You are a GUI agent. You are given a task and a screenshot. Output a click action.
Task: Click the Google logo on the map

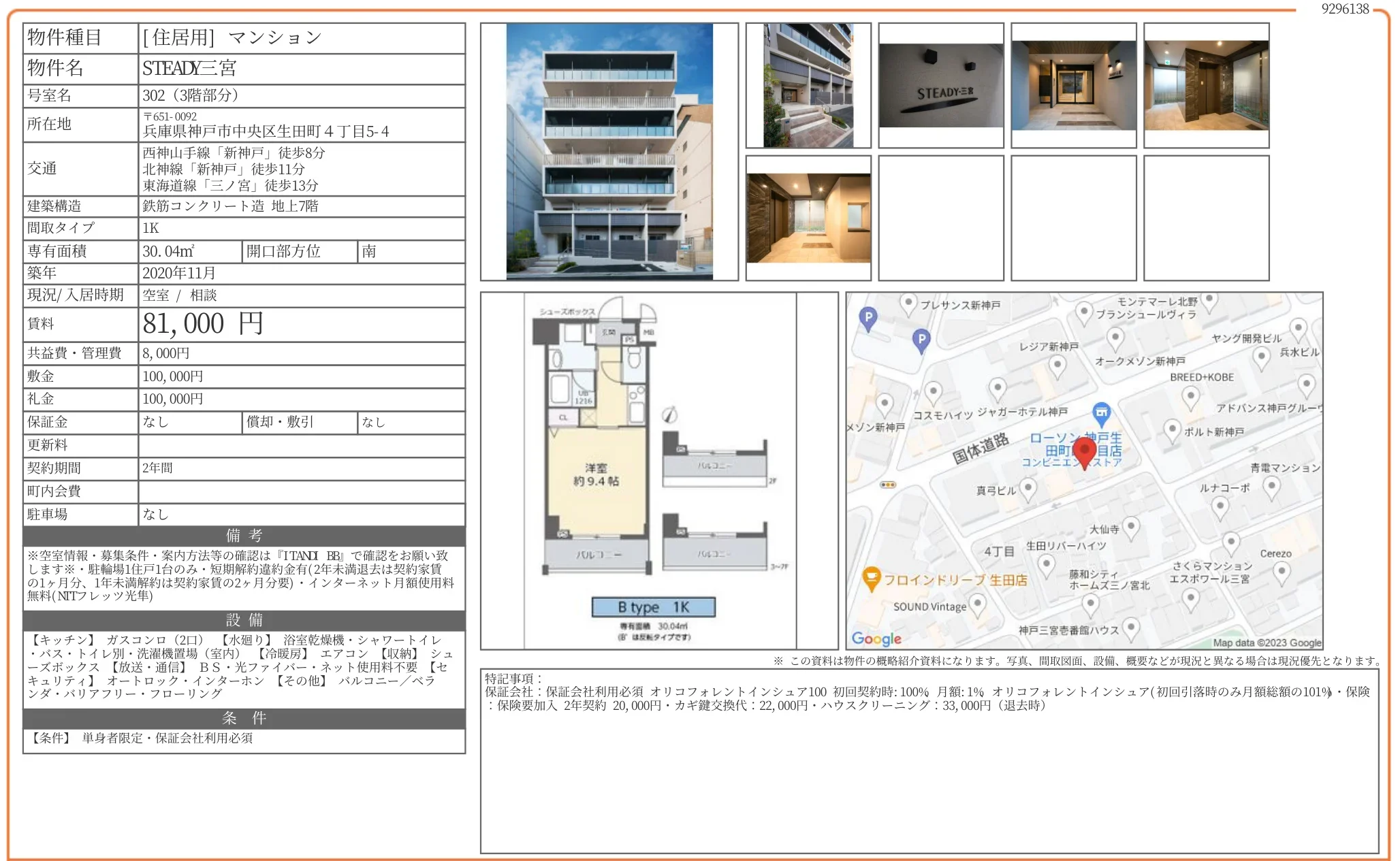point(876,638)
